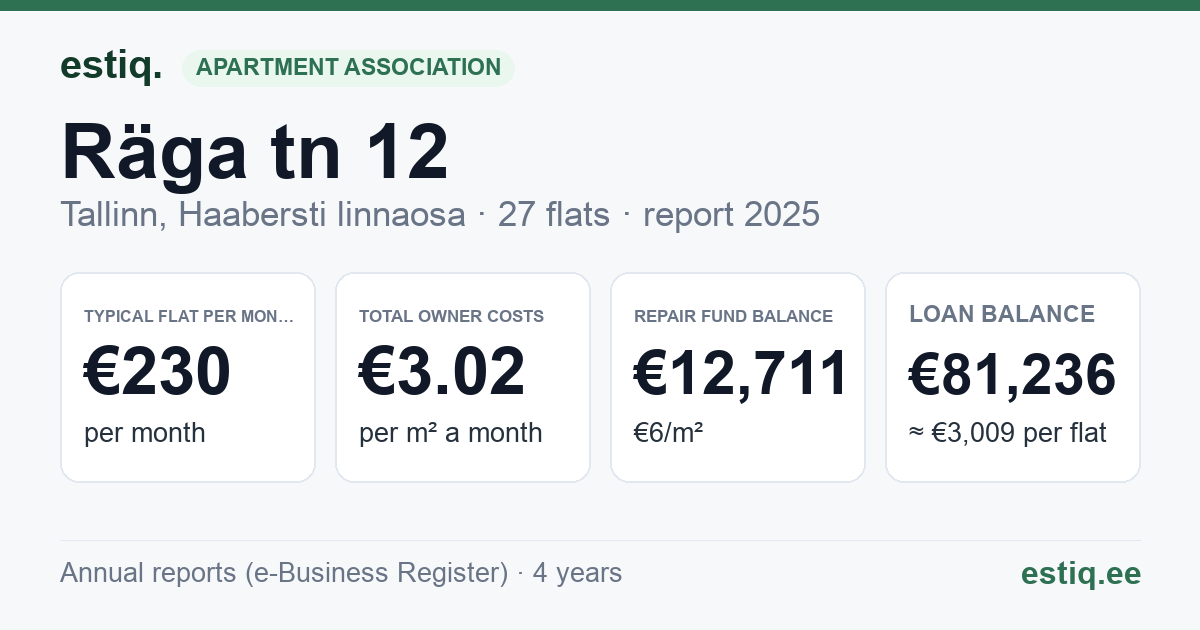The width and height of the screenshot is (1200, 630).
Task: Click the €81,236 value
Action: click(x=1012, y=375)
